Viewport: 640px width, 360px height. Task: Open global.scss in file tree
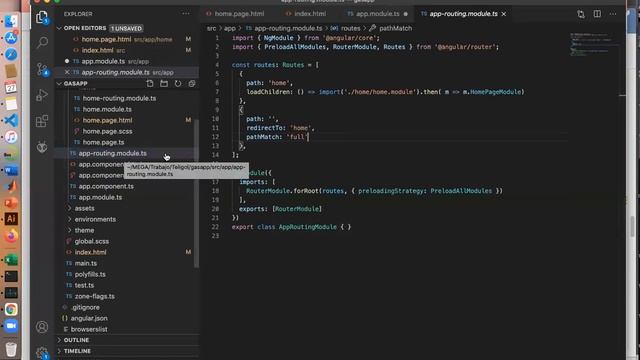91,241
